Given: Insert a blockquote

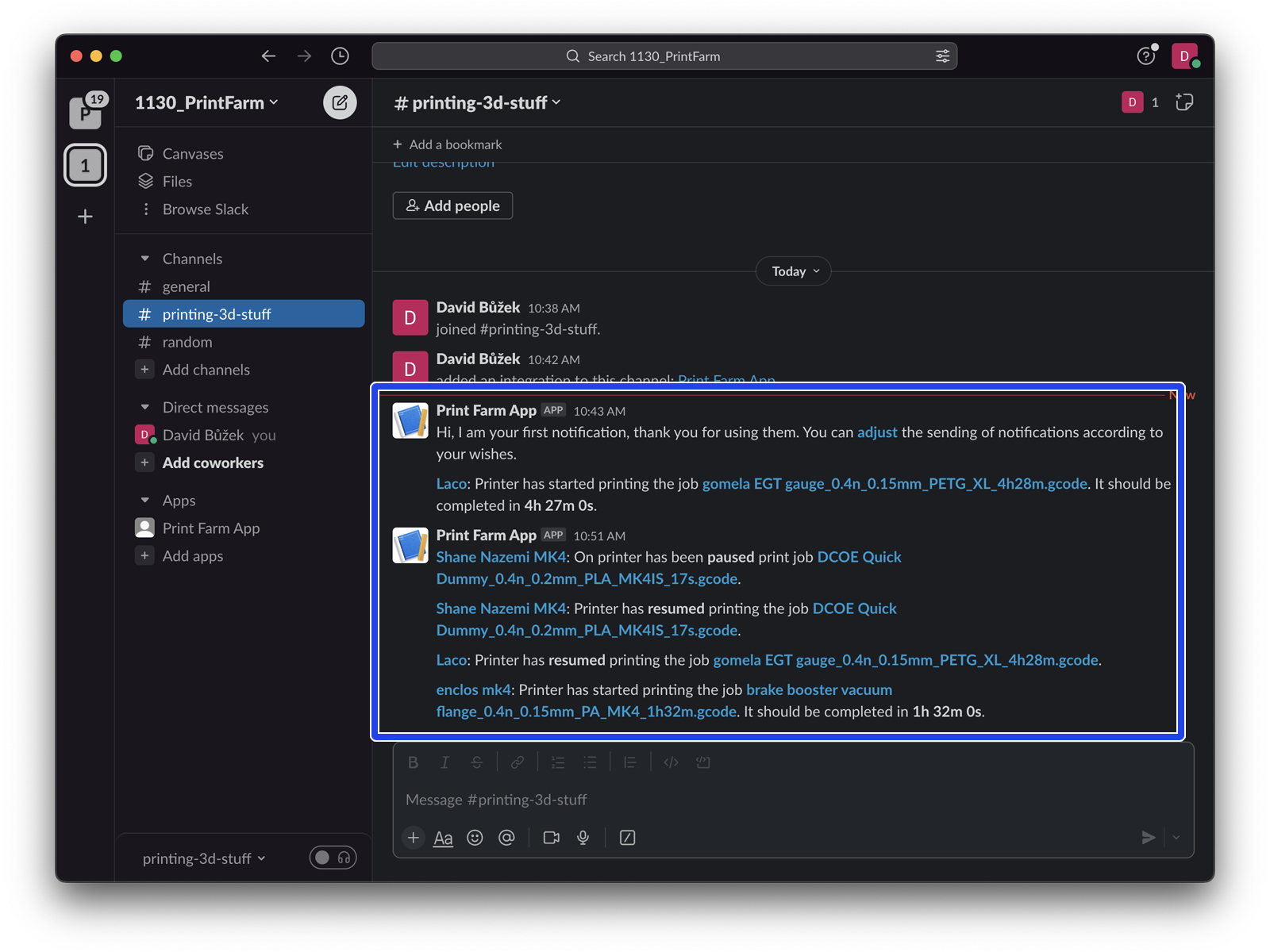Looking at the screenshot, I should pos(630,762).
